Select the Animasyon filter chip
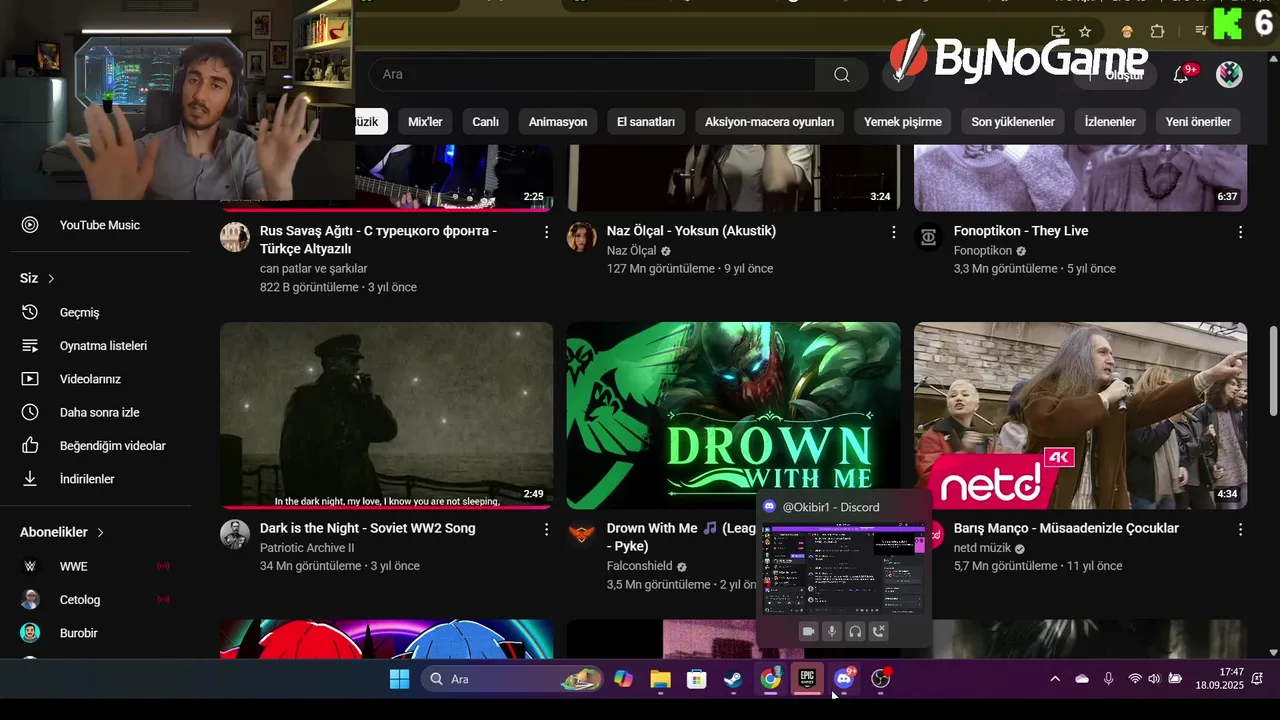 pyautogui.click(x=558, y=122)
